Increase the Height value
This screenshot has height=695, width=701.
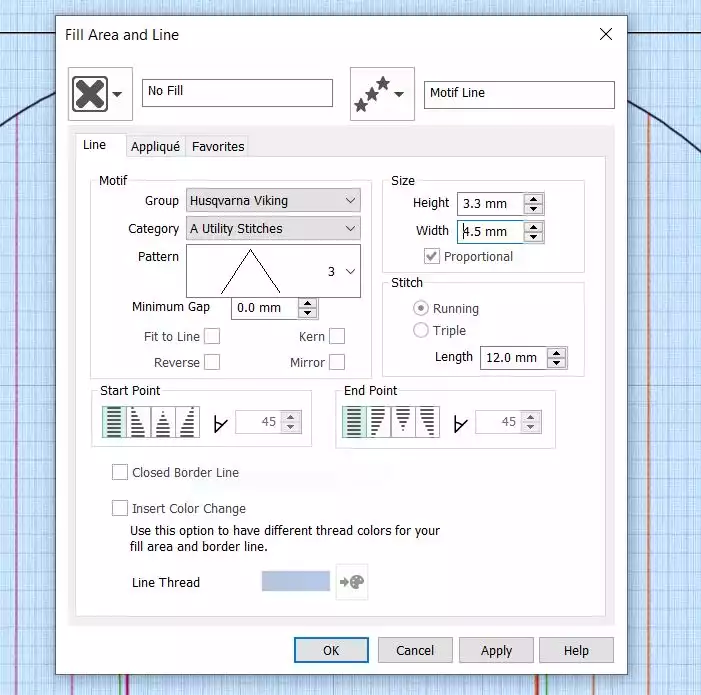[533, 199]
